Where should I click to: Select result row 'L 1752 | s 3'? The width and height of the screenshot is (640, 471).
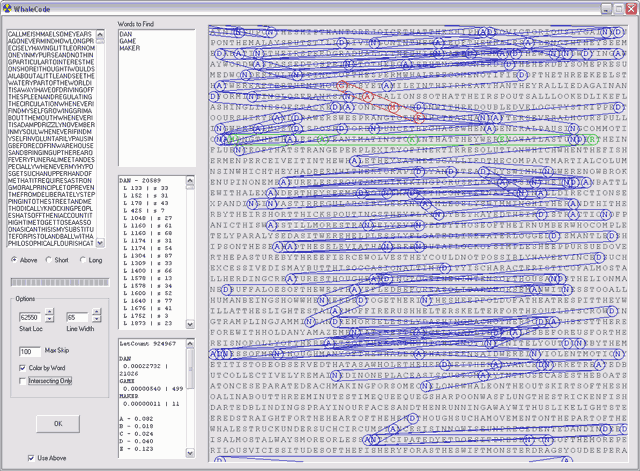tap(146, 316)
